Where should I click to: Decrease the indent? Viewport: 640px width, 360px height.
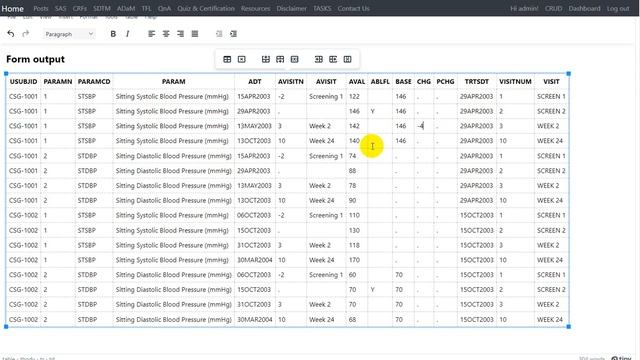point(219,34)
